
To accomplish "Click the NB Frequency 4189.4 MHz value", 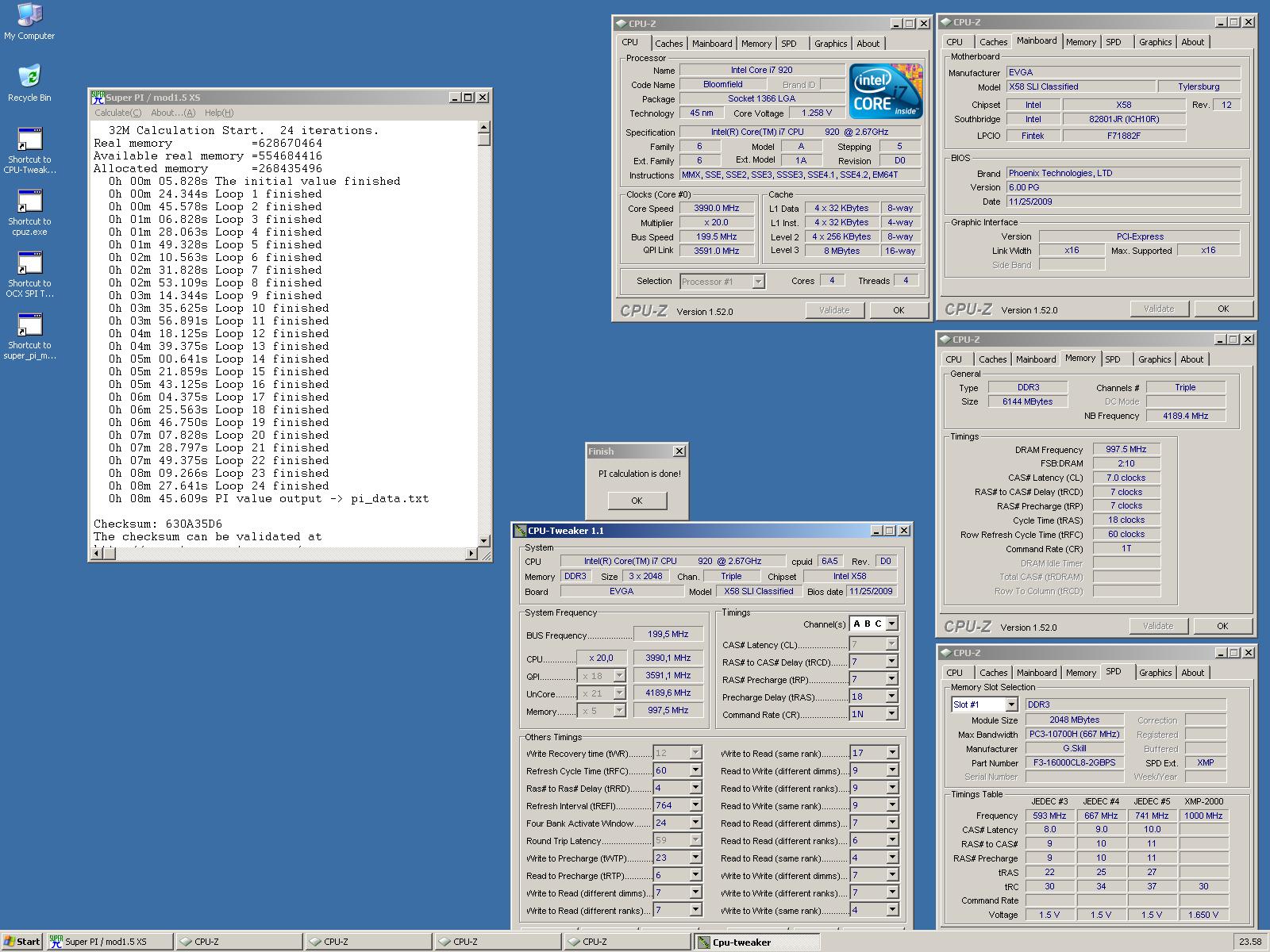I will click(x=1185, y=416).
